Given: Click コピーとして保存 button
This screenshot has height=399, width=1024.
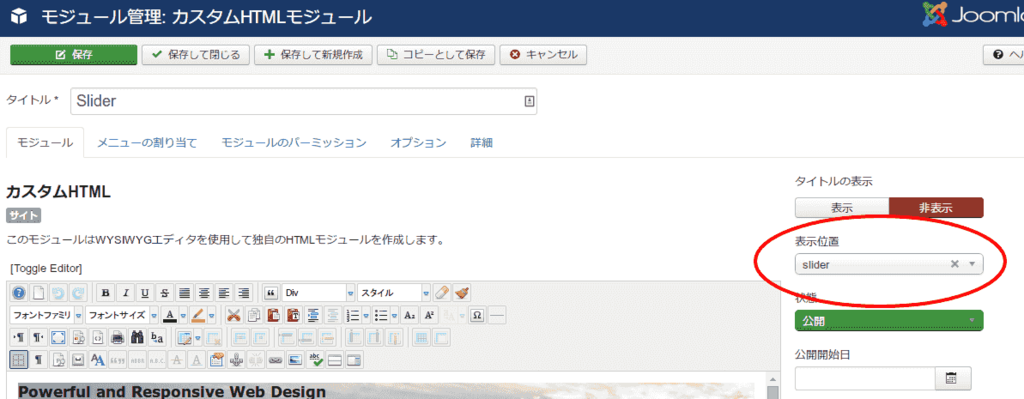Looking at the screenshot, I should pyautogui.click(x=436, y=55).
